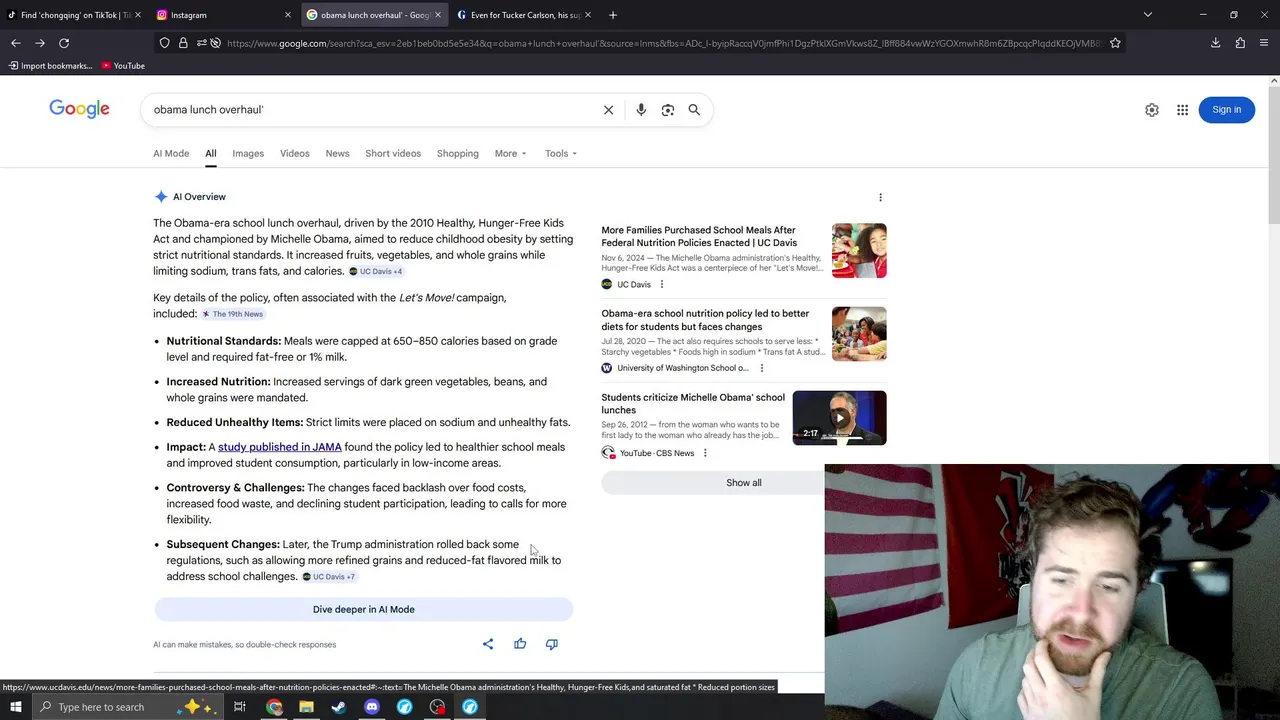The width and height of the screenshot is (1280, 720).
Task: Switch to the Tucker Carlson article tab
Action: [x=523, y=15]
